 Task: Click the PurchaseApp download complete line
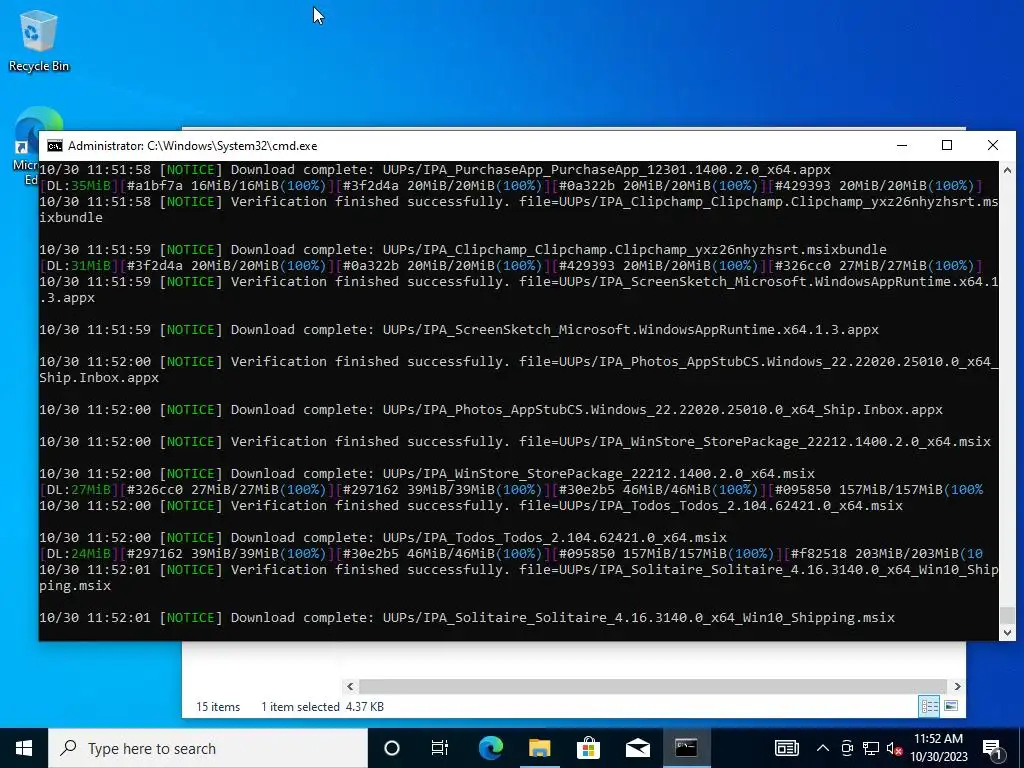pyautogui.click(x=435, y=170)
